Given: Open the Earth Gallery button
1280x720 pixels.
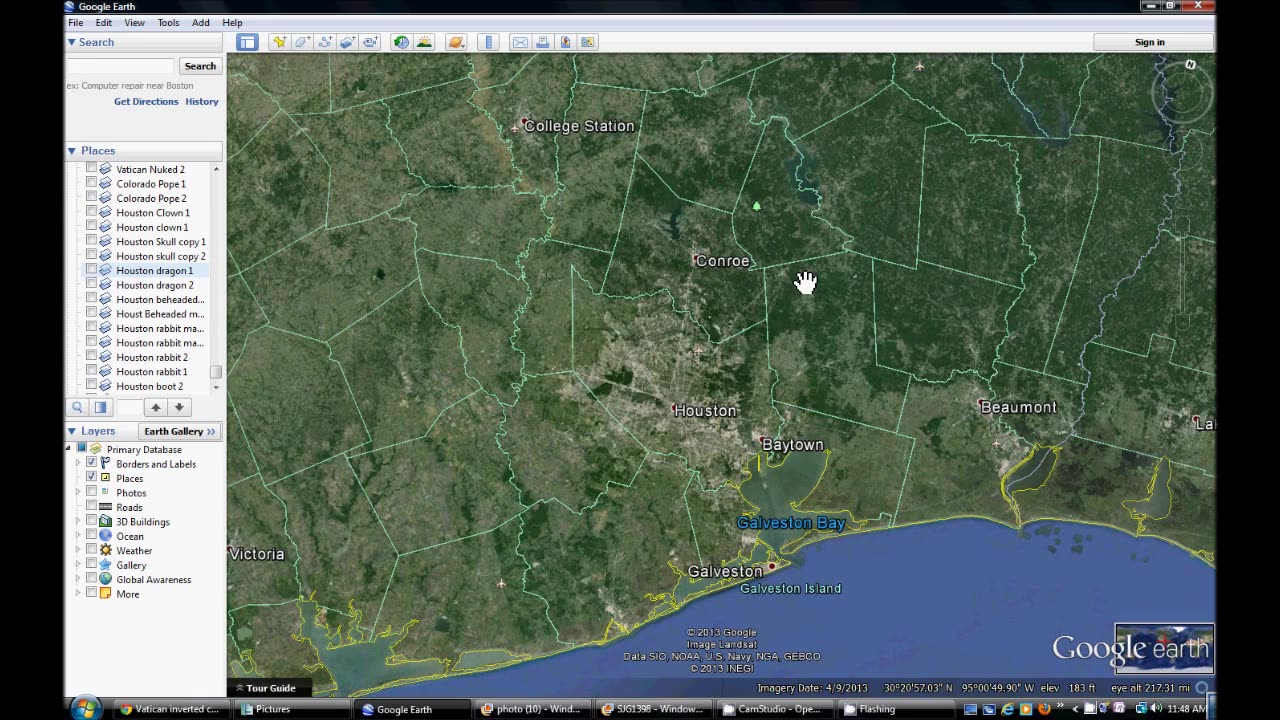Looking at the screenshot, I should click(180, 431).
